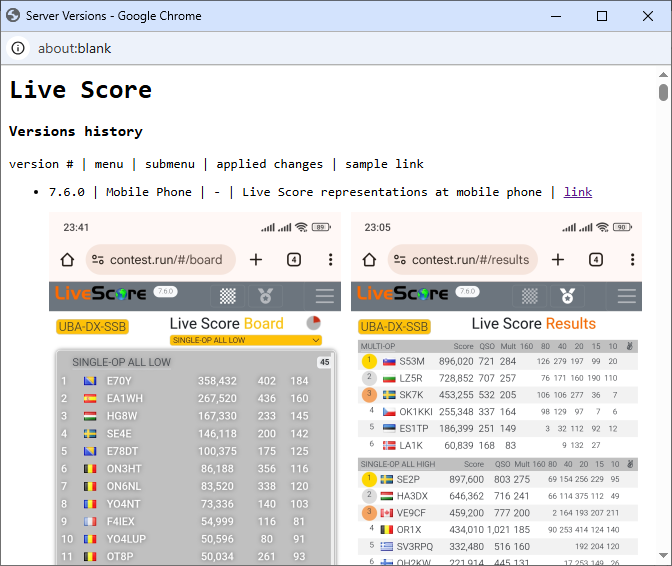
Task: Open the 7.6.0 sample link
Action: [x=578, y=192]
